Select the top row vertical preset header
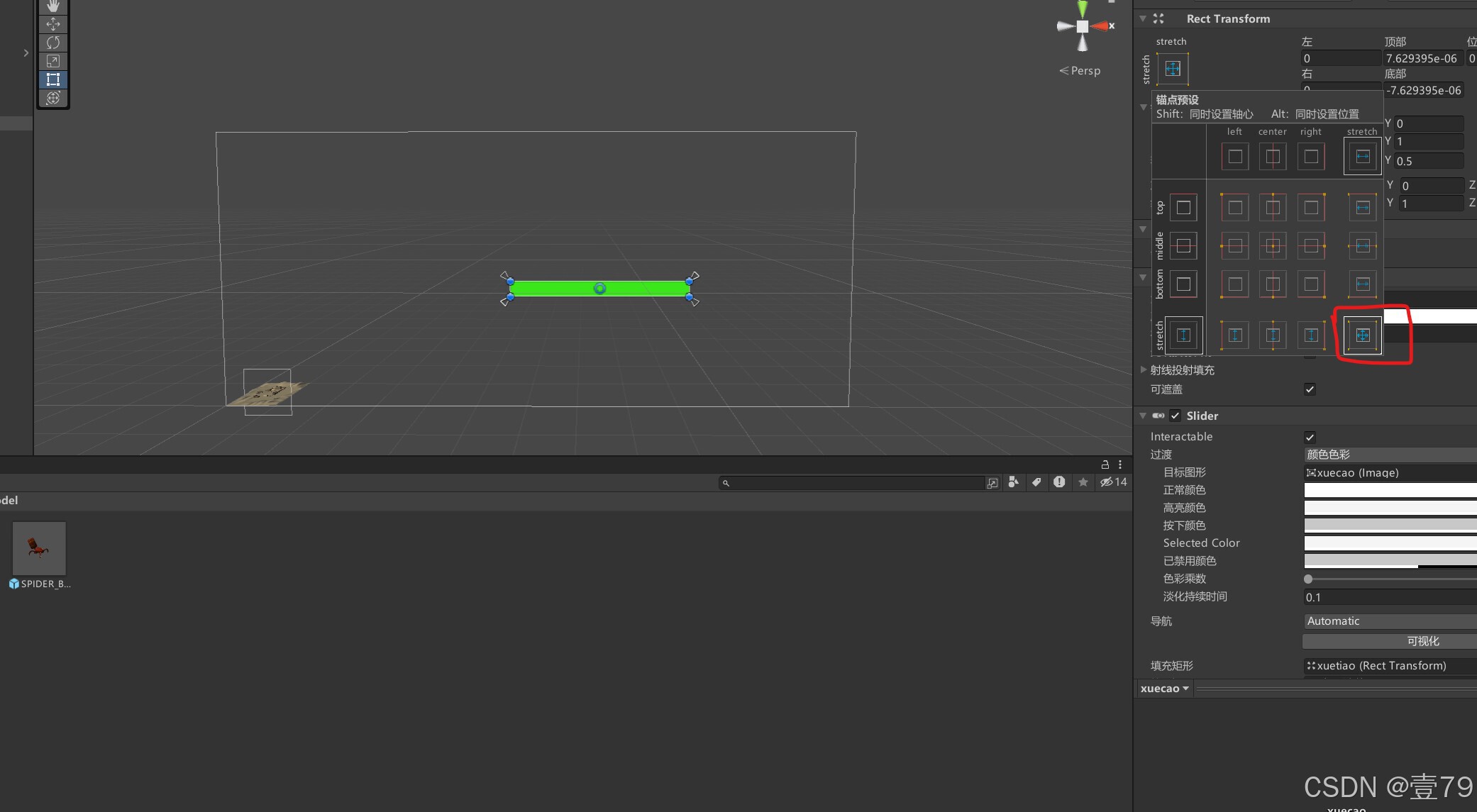This screenshot has height=812, width=1477. (x=1183, y=208)
